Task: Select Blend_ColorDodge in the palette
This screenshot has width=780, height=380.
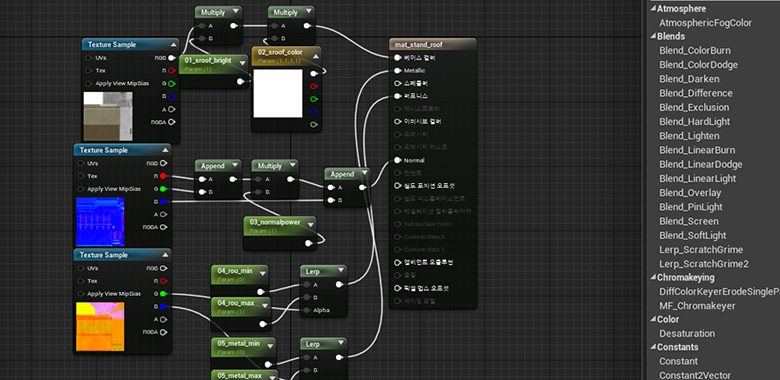Action: click(698, 65)
